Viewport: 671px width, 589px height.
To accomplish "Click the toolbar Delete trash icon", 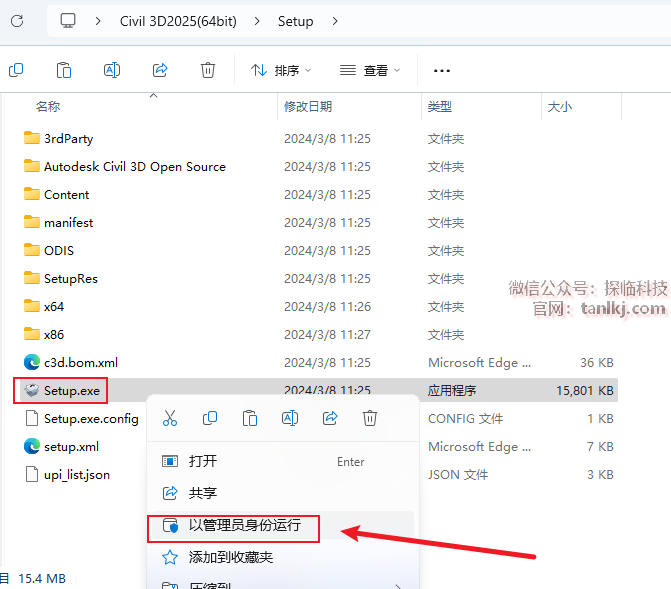I will pos(208,70).
